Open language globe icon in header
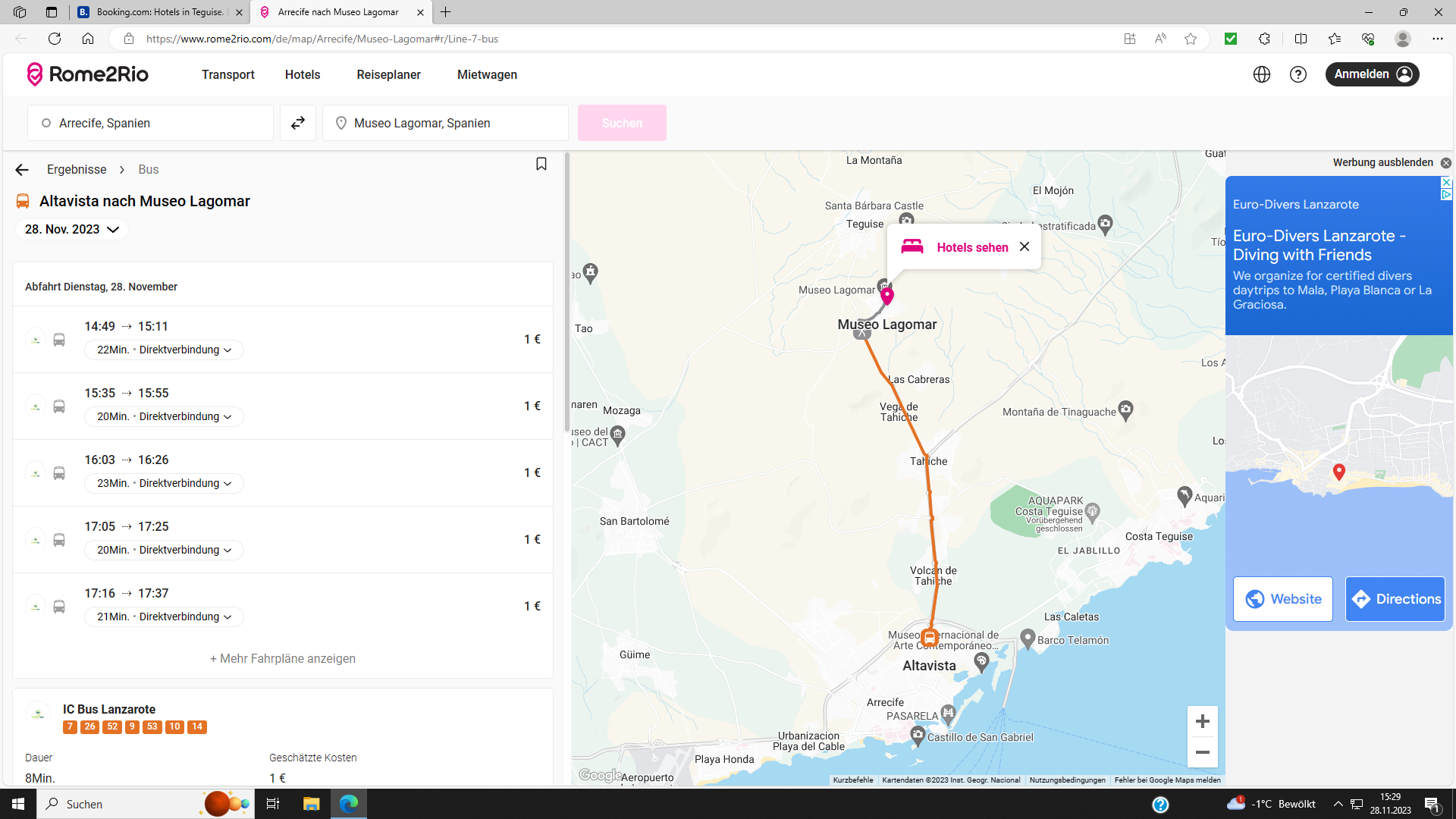The image size is (1456, 819). (1262, 74)
